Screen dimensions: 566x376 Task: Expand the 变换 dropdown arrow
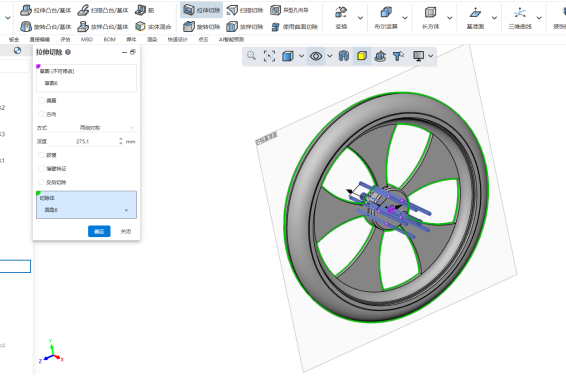coord(360,18)
